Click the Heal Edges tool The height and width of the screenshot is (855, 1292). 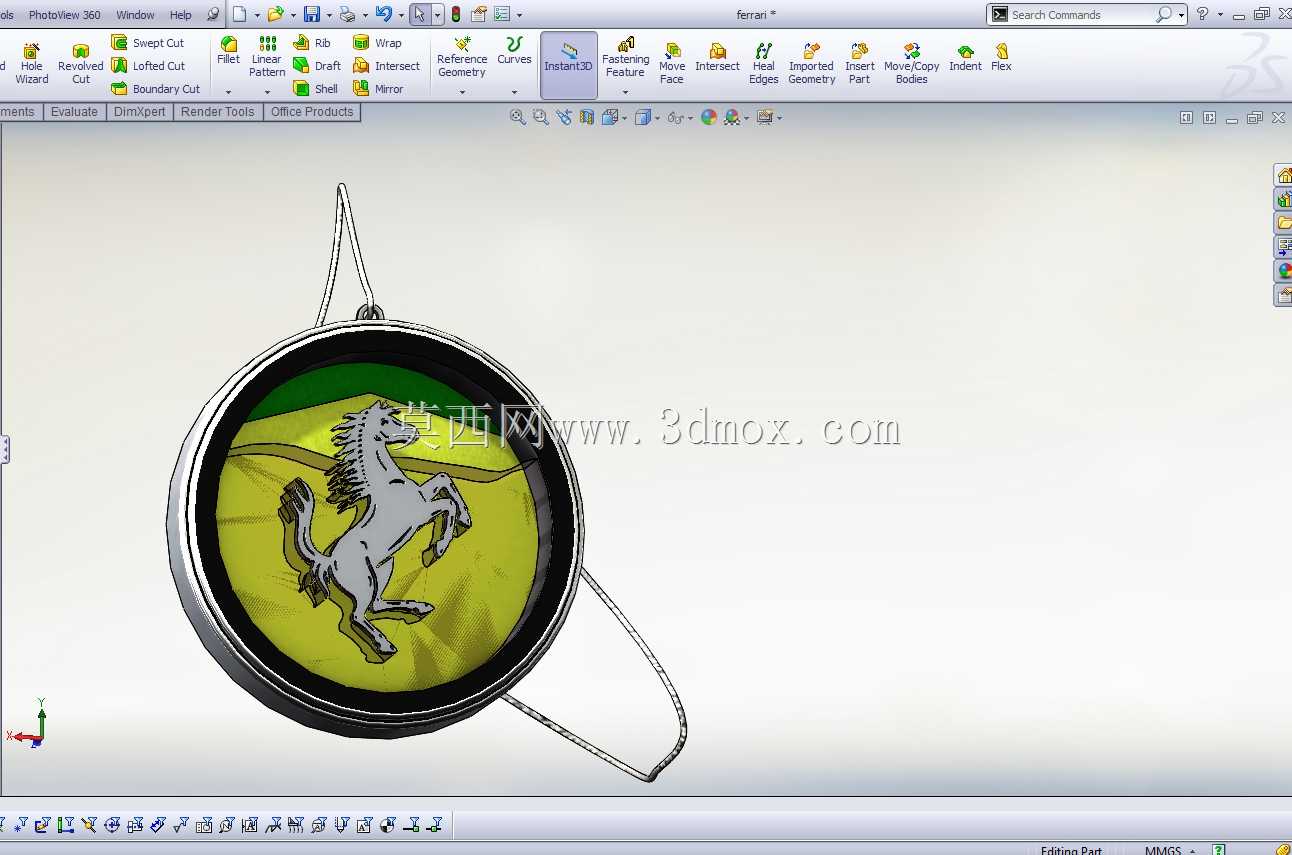tap(764, 64)
